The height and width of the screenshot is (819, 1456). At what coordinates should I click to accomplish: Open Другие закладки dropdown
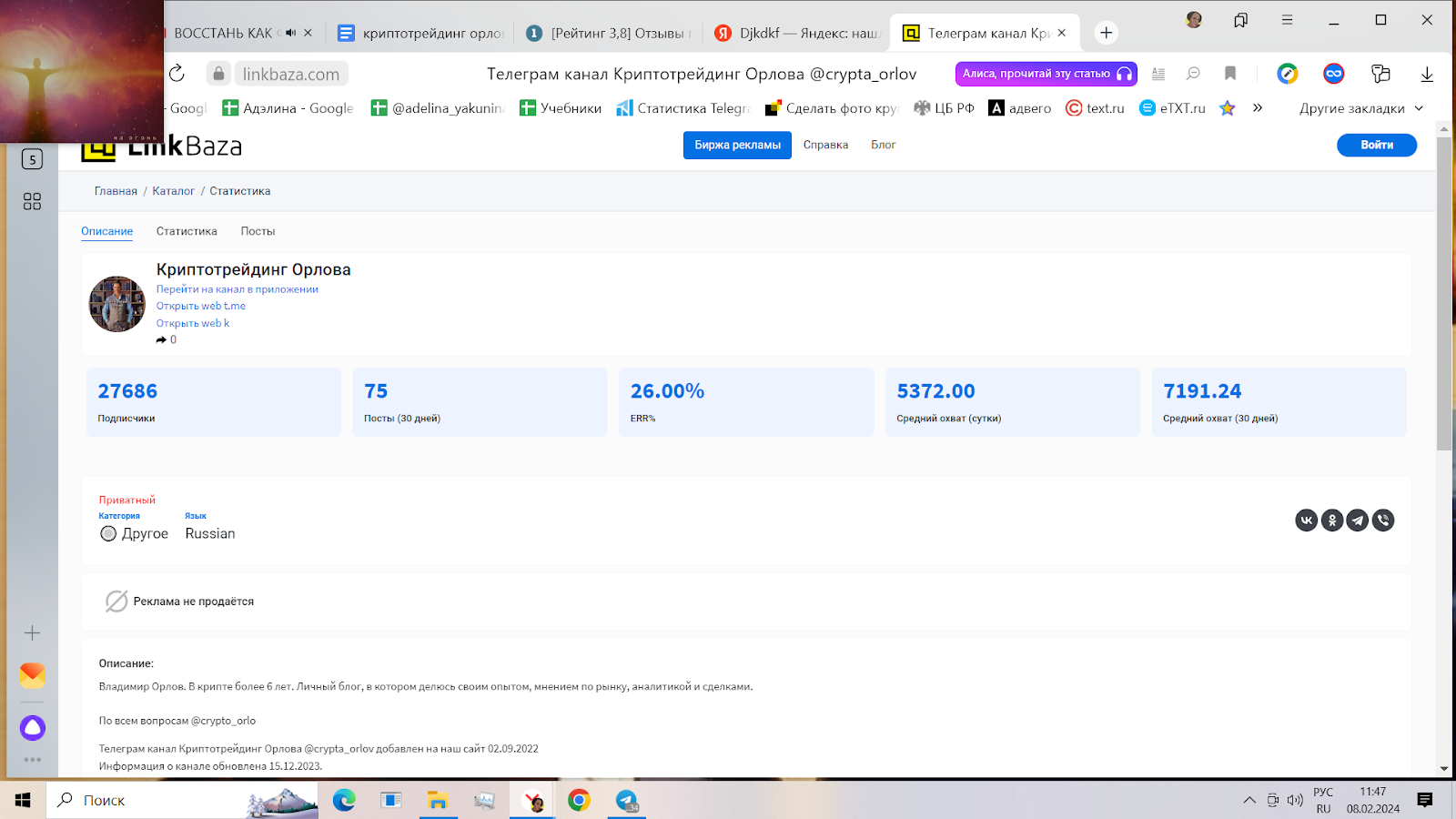[x=1360, y=108]
